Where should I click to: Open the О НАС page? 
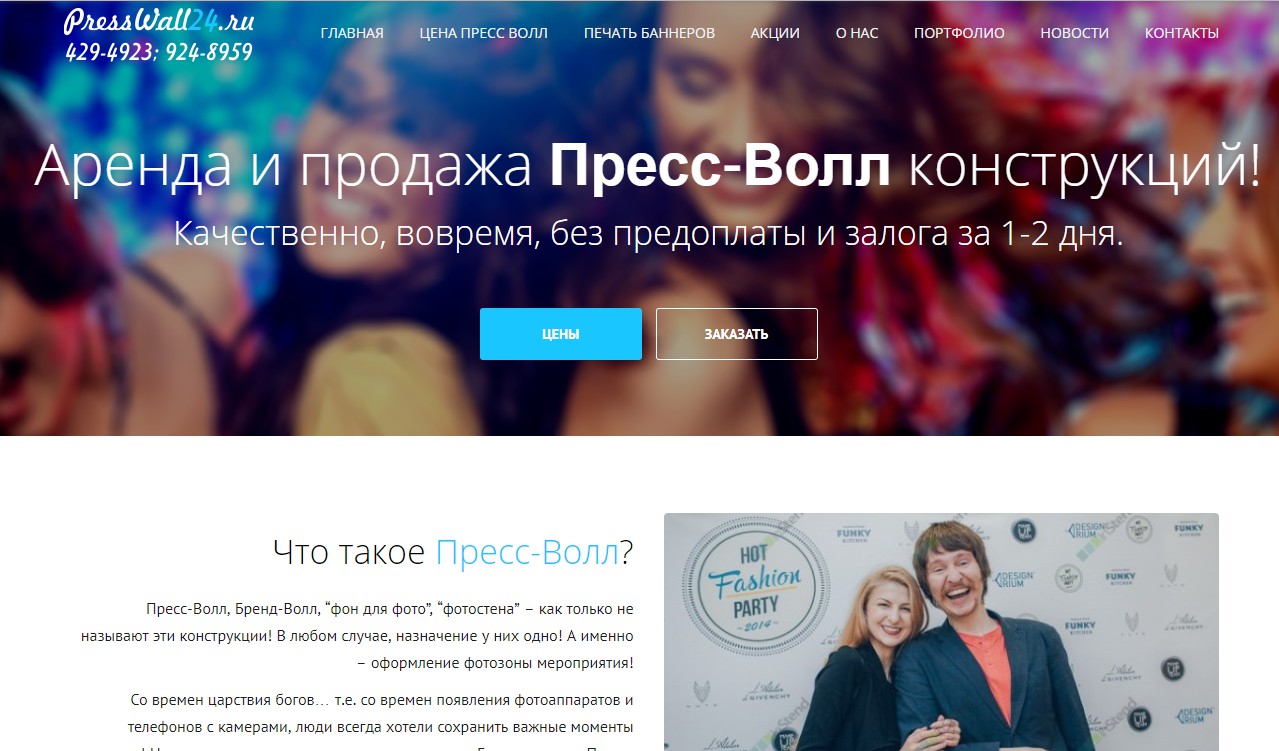[x=857, y=33]
